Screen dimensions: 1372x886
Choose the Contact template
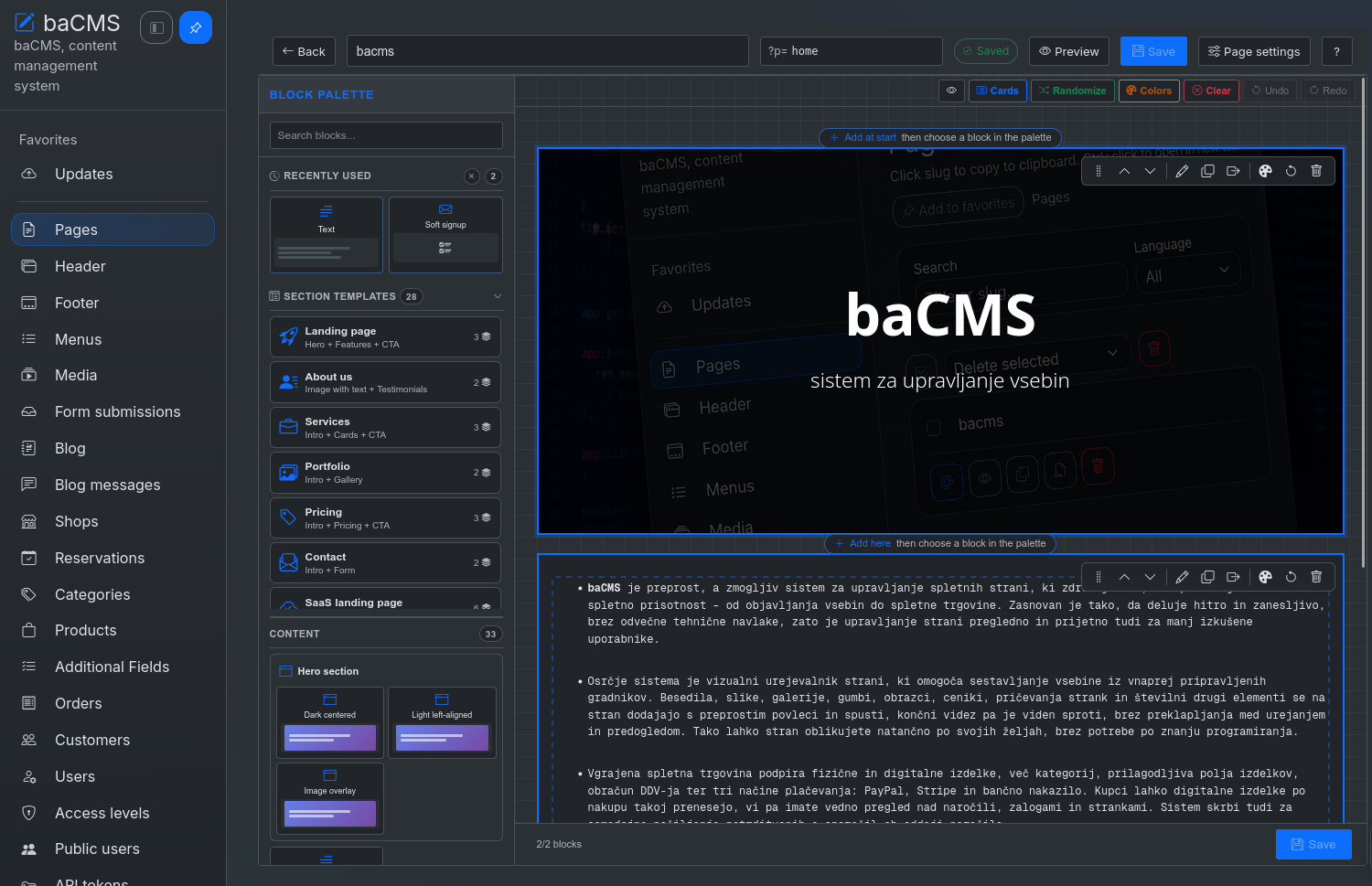[385, 563]
